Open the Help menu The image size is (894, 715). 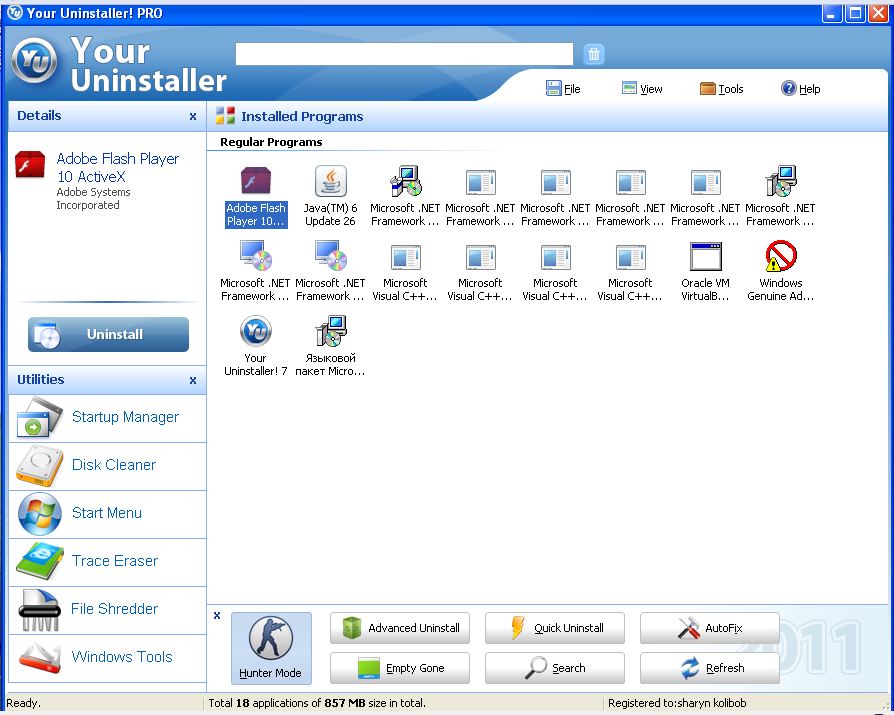point(800,88)
